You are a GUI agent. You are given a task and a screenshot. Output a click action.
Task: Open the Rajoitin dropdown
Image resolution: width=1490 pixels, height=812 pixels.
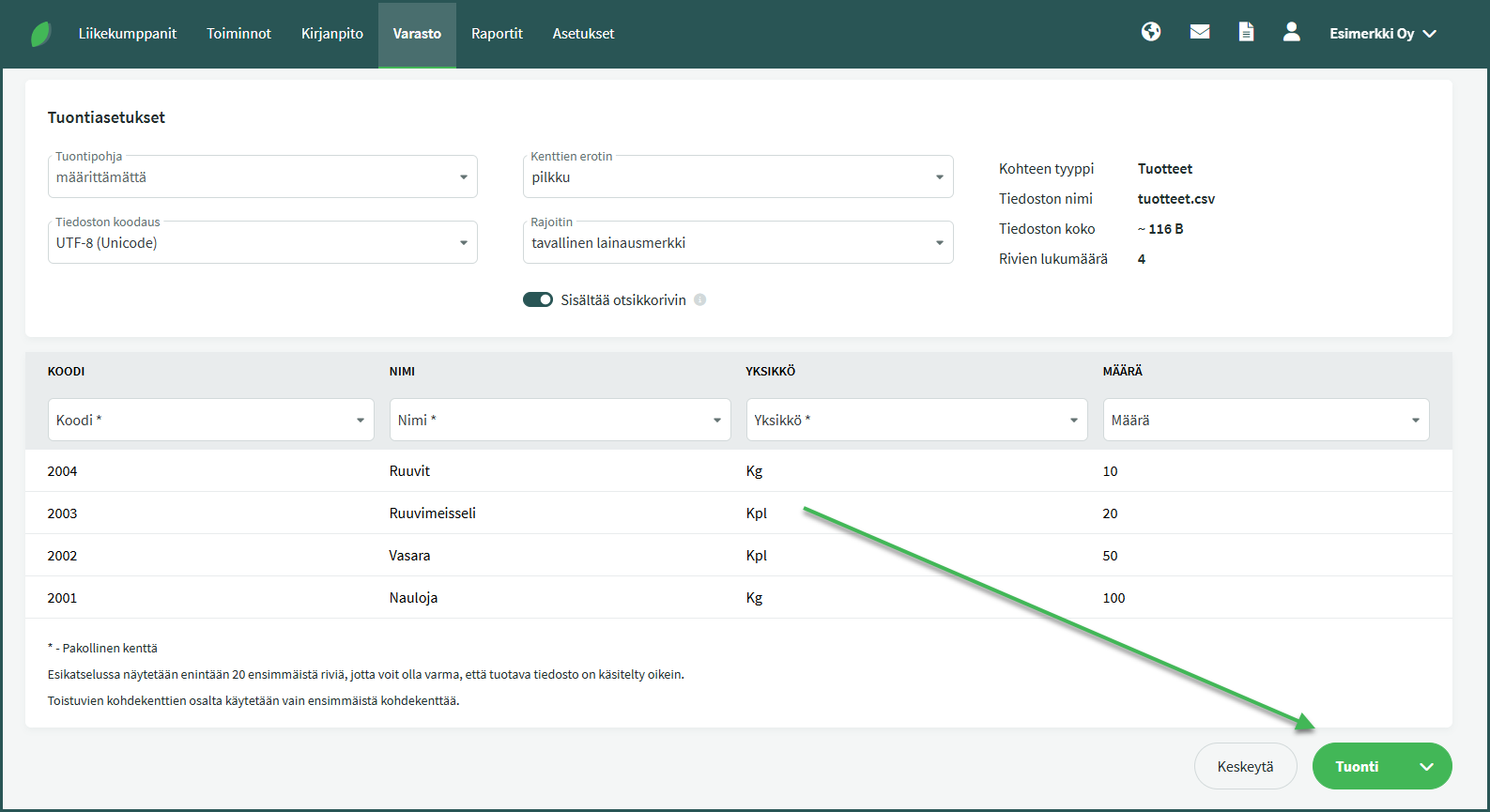pyautogui.click(x=737, y=243)
